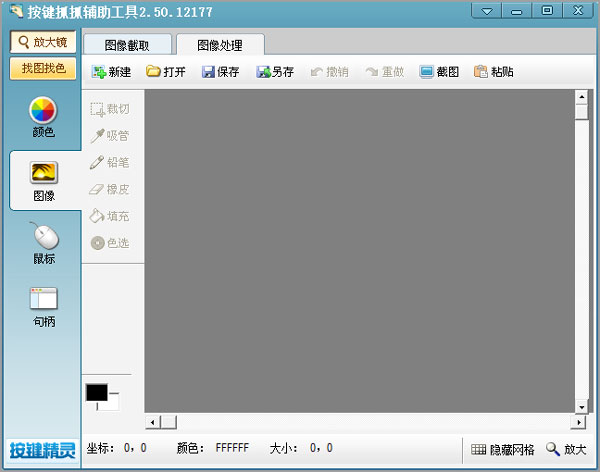600x472 pixels.
Task: Switch to the 图像截取 tab
Action: tap(127, 45)
